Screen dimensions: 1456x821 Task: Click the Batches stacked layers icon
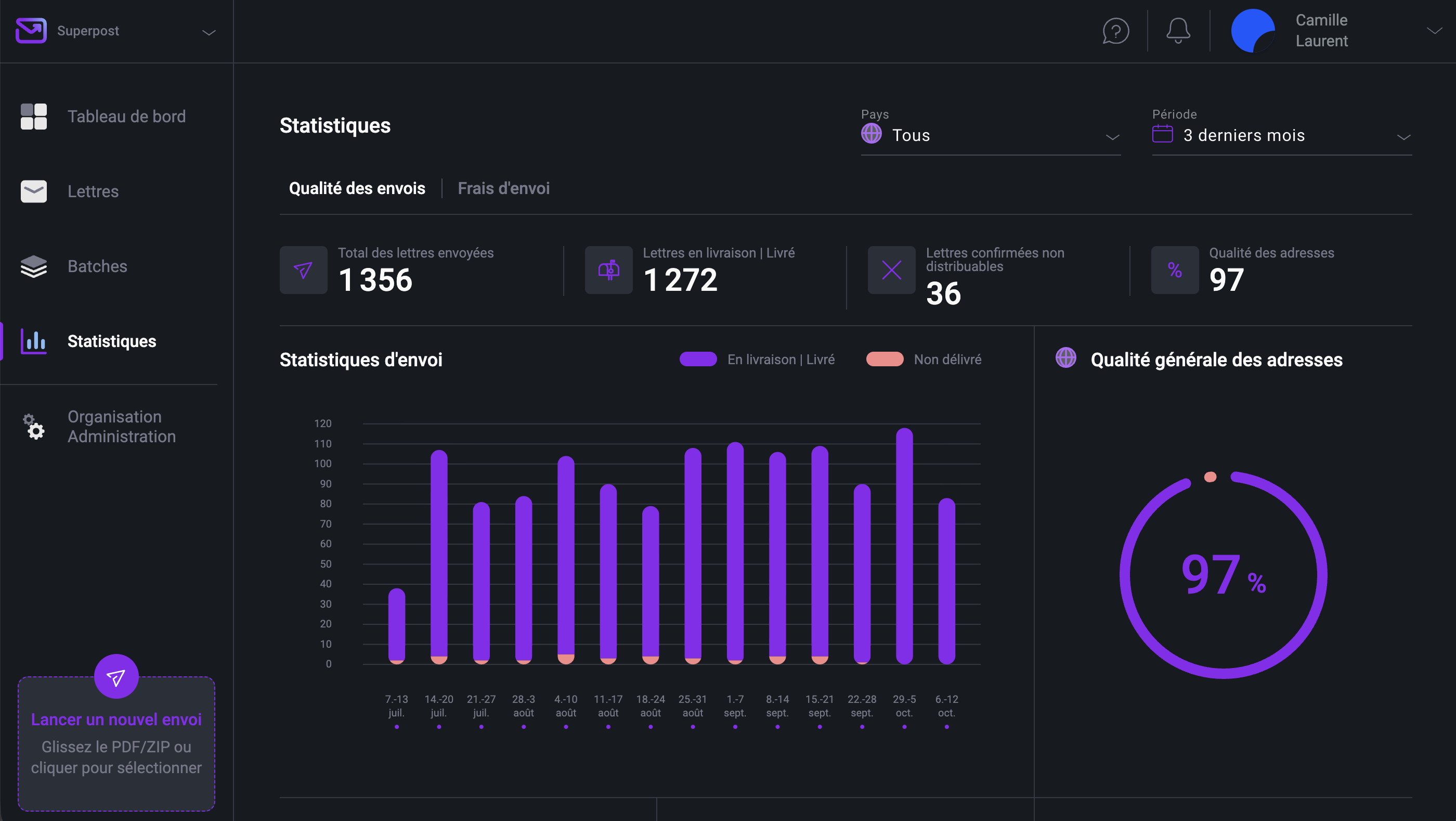[34, 266]
